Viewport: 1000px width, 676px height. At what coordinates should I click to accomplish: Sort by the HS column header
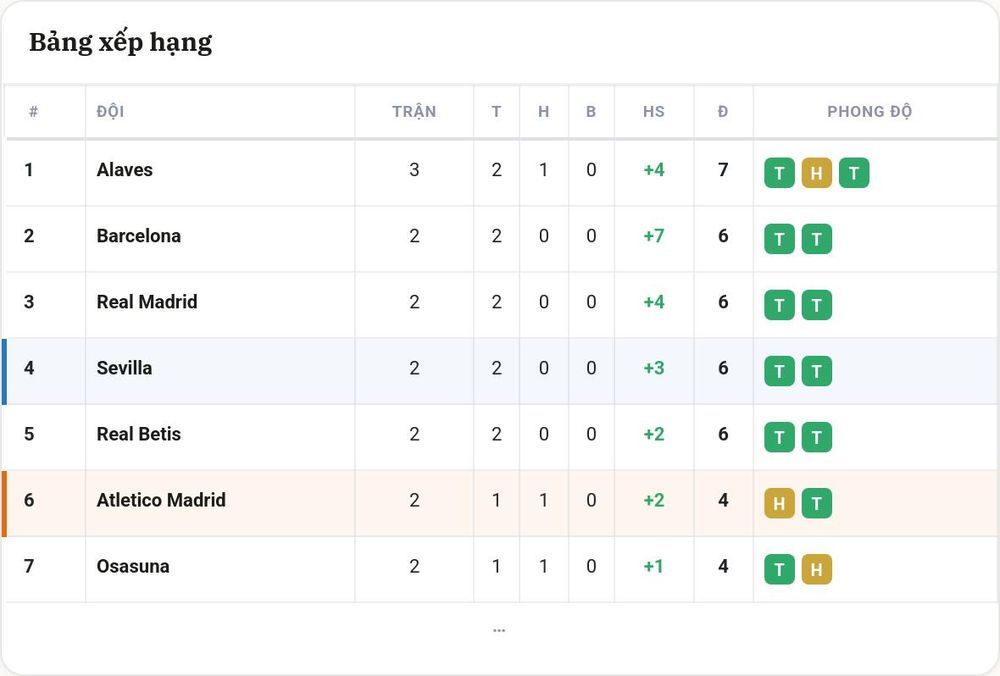654,112
